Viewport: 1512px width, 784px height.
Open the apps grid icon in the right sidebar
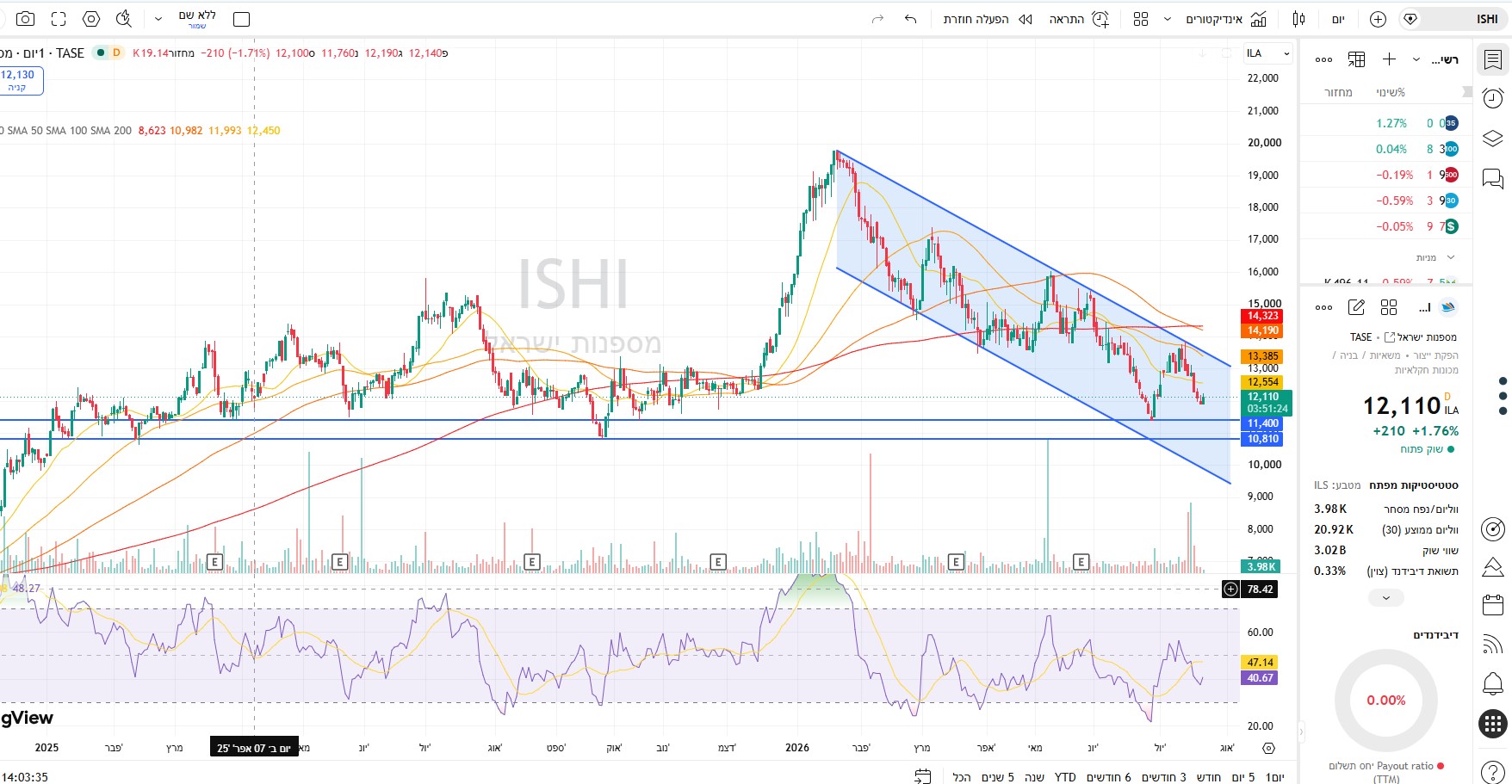pos(1493,724)
